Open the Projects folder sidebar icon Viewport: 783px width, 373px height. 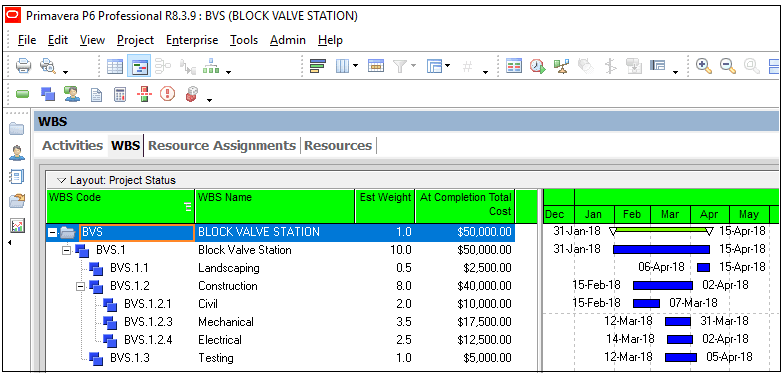point(16,129)
